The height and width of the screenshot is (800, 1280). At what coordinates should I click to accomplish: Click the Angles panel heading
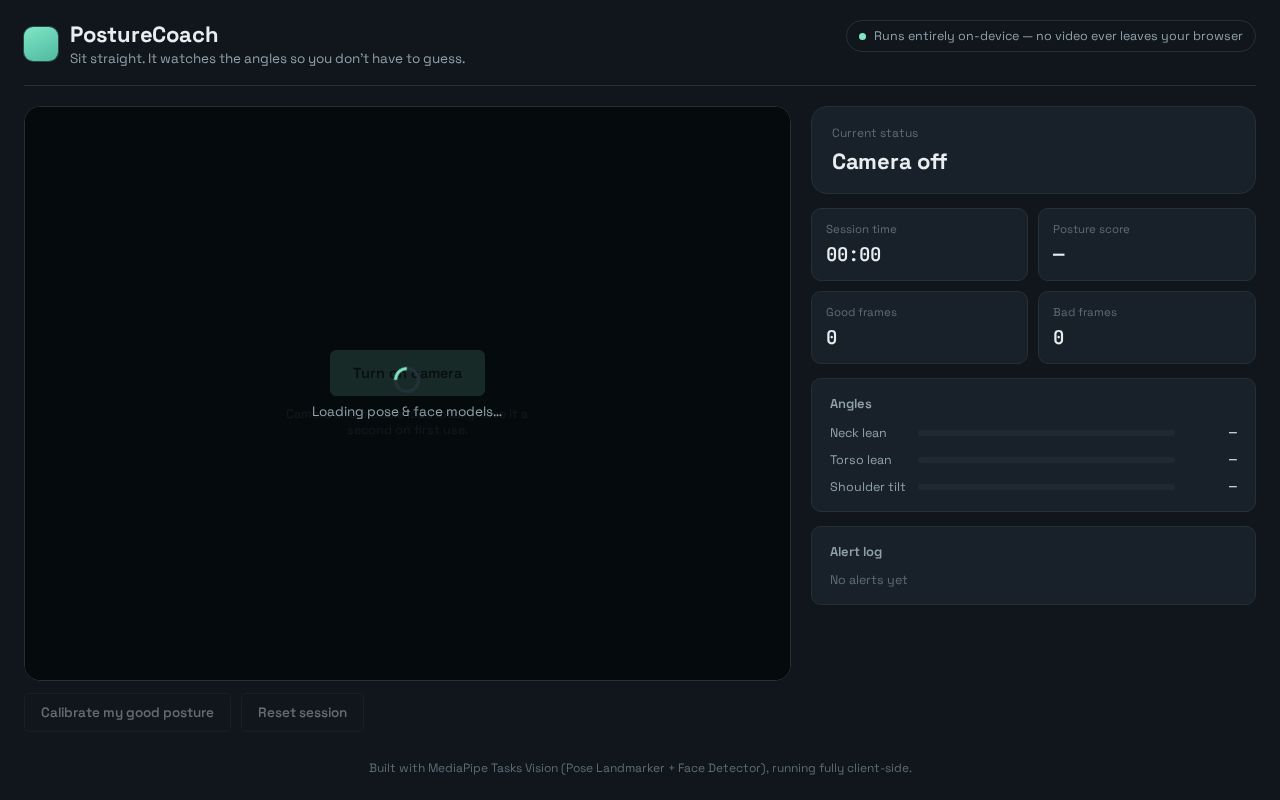click(851, 404)
